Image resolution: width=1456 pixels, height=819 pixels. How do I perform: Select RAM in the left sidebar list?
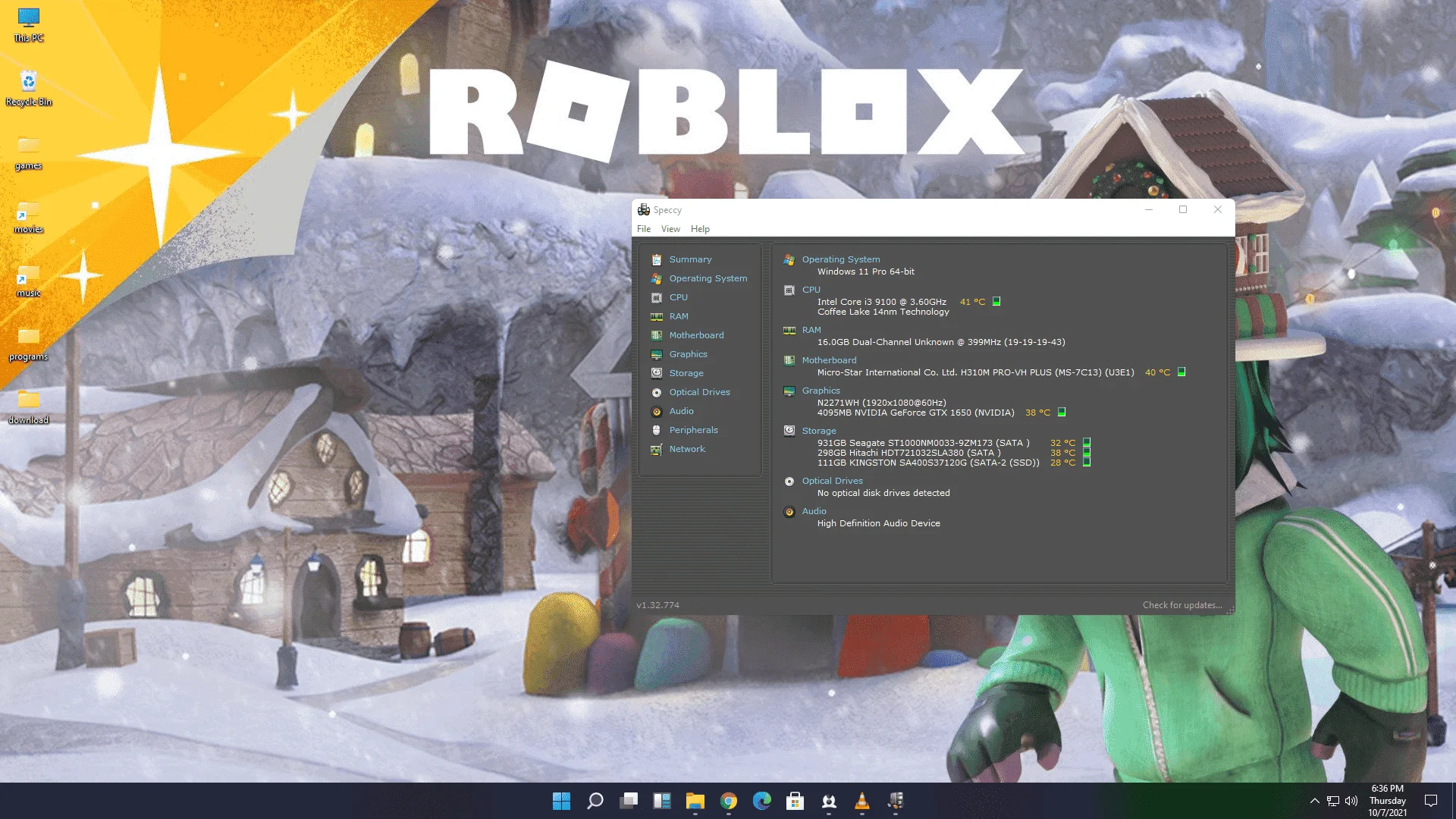pyautogui.click(x=679, y=316)
